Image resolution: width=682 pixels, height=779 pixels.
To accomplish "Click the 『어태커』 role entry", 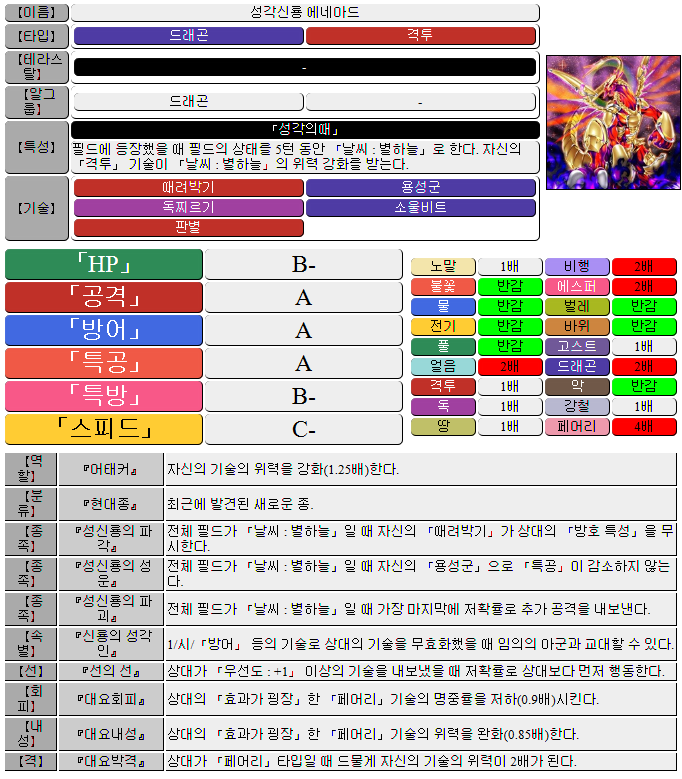I will (x=110, y=469).
